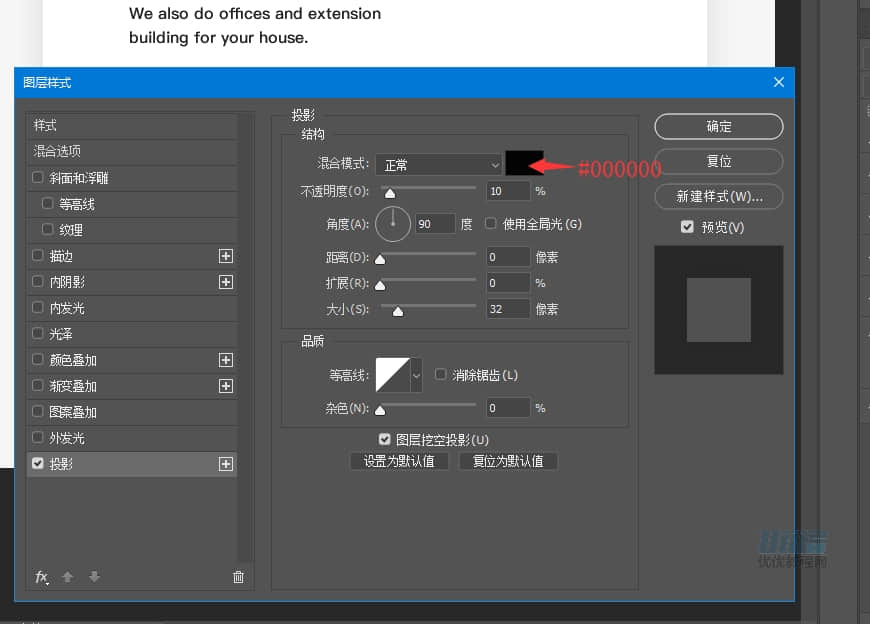Uncheck the 投影 effect checkbox

[38, 463]
